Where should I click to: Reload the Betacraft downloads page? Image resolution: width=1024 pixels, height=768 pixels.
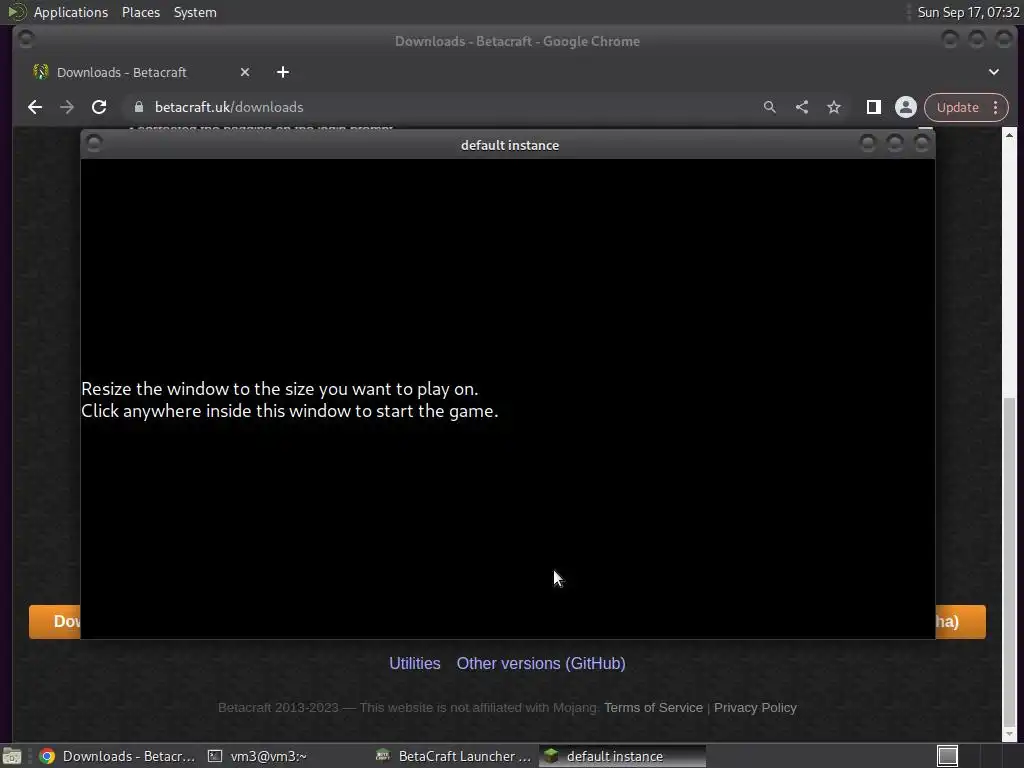point(99,107)
